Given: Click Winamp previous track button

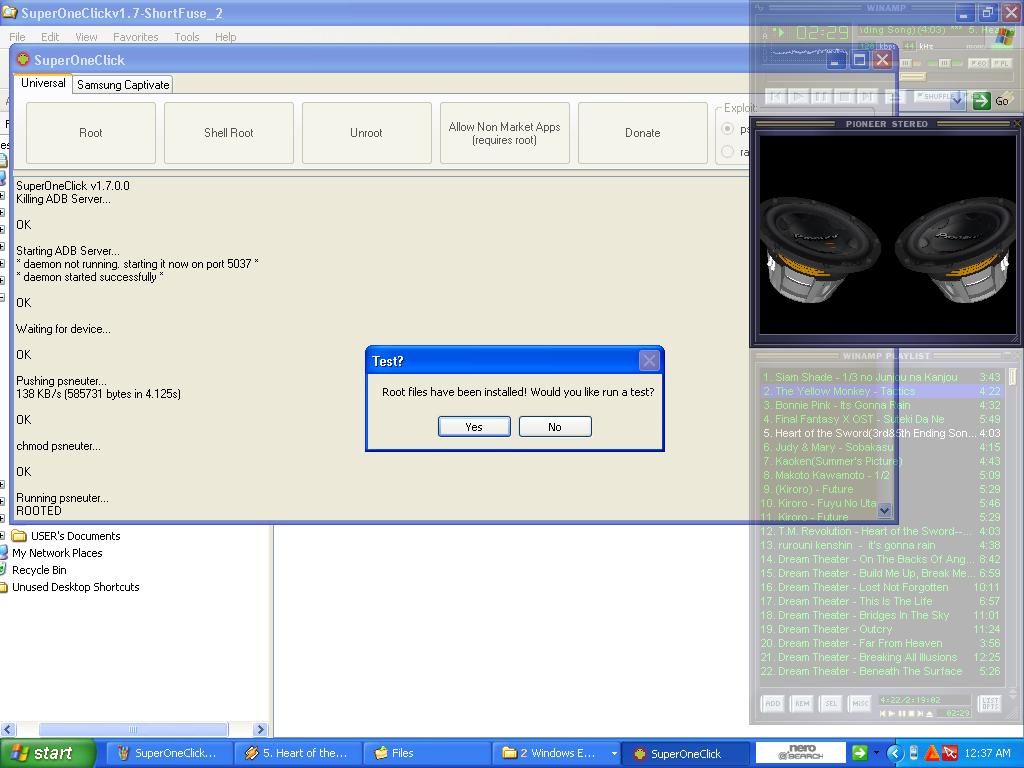Looking at the screenshot, I should [776, 96].
